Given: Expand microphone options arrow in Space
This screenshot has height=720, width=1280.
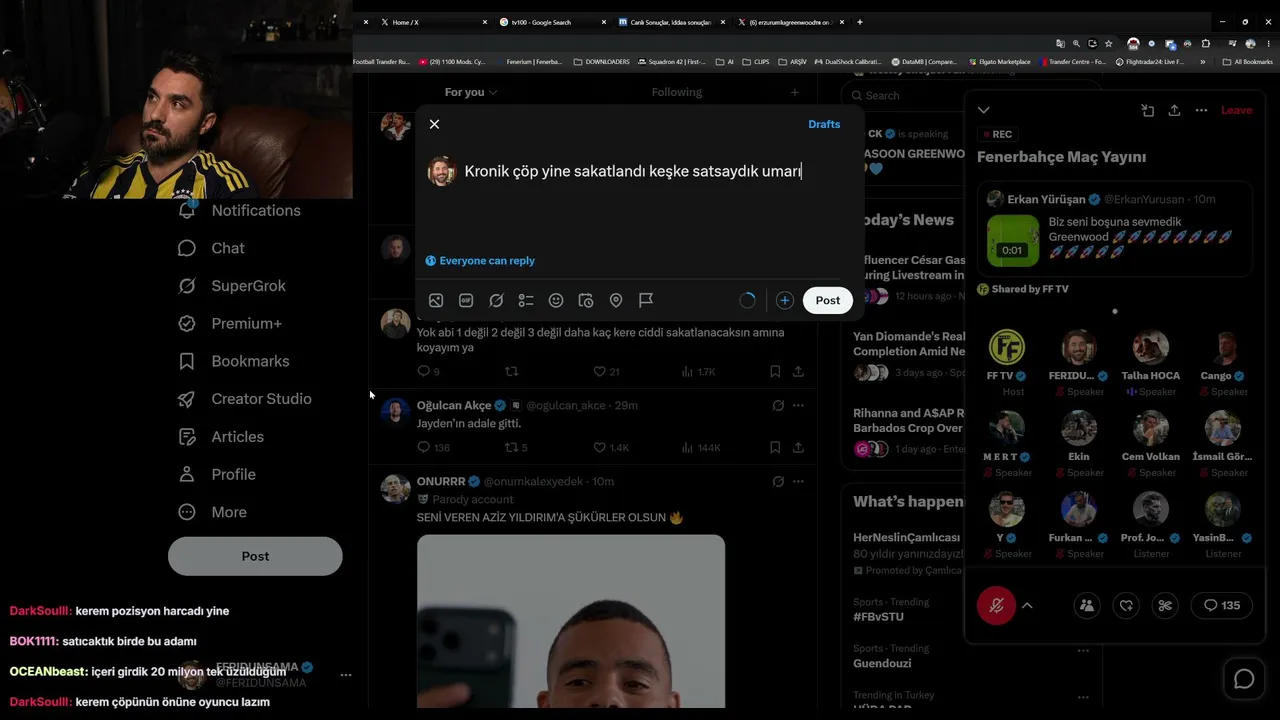Looking at the screenshot, I should click(1026, 605).
